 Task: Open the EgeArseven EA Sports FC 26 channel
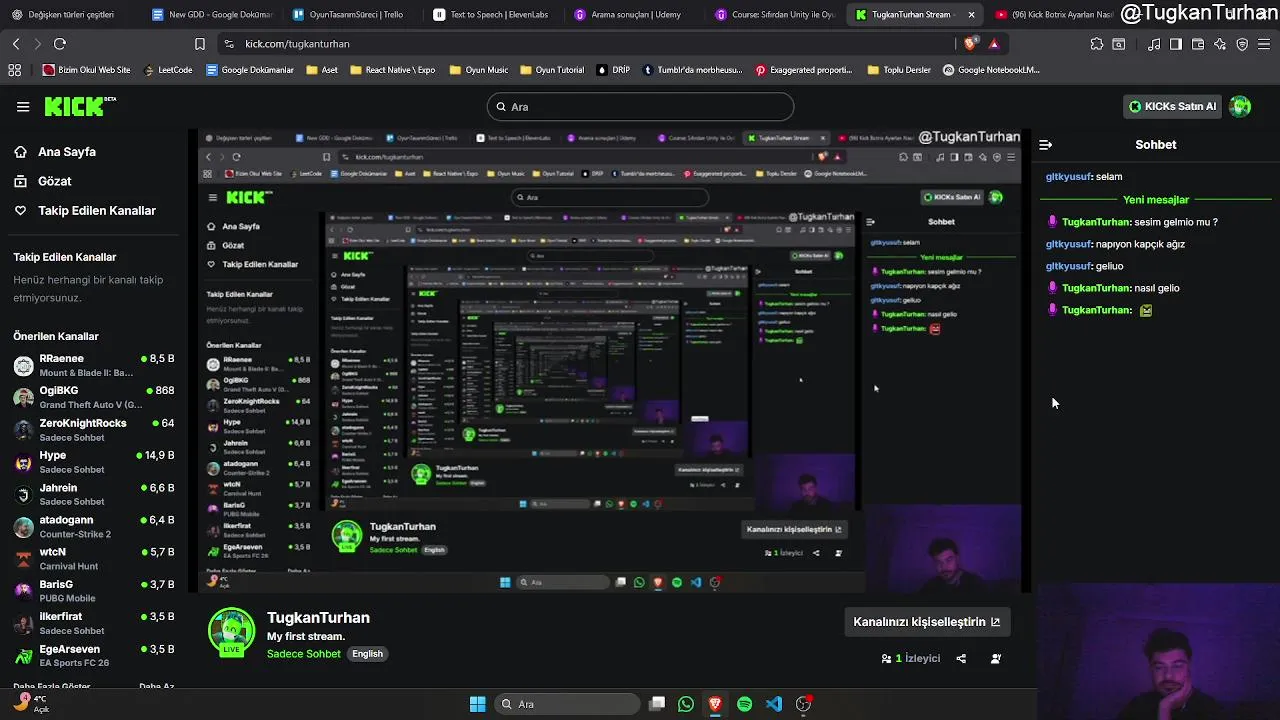pos(94,656)
